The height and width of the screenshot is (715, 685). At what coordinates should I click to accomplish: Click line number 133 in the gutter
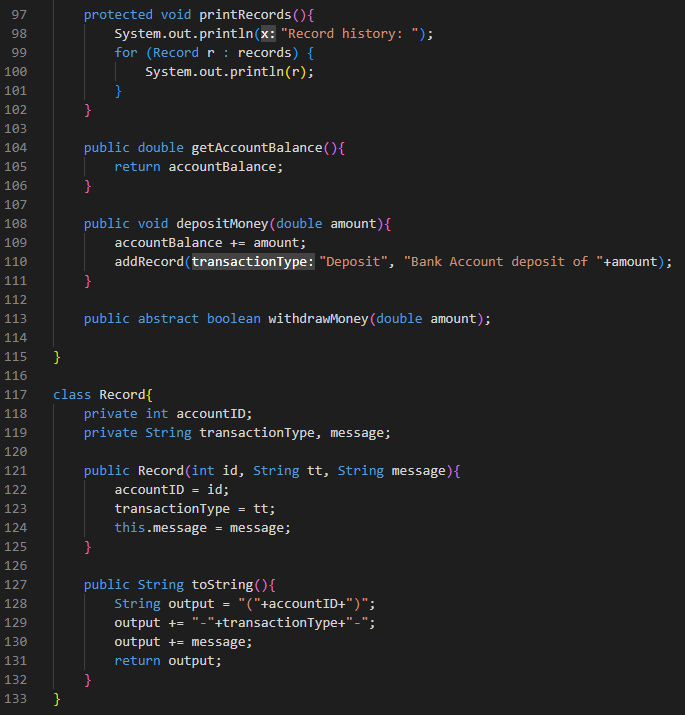(x=16, y=699)
